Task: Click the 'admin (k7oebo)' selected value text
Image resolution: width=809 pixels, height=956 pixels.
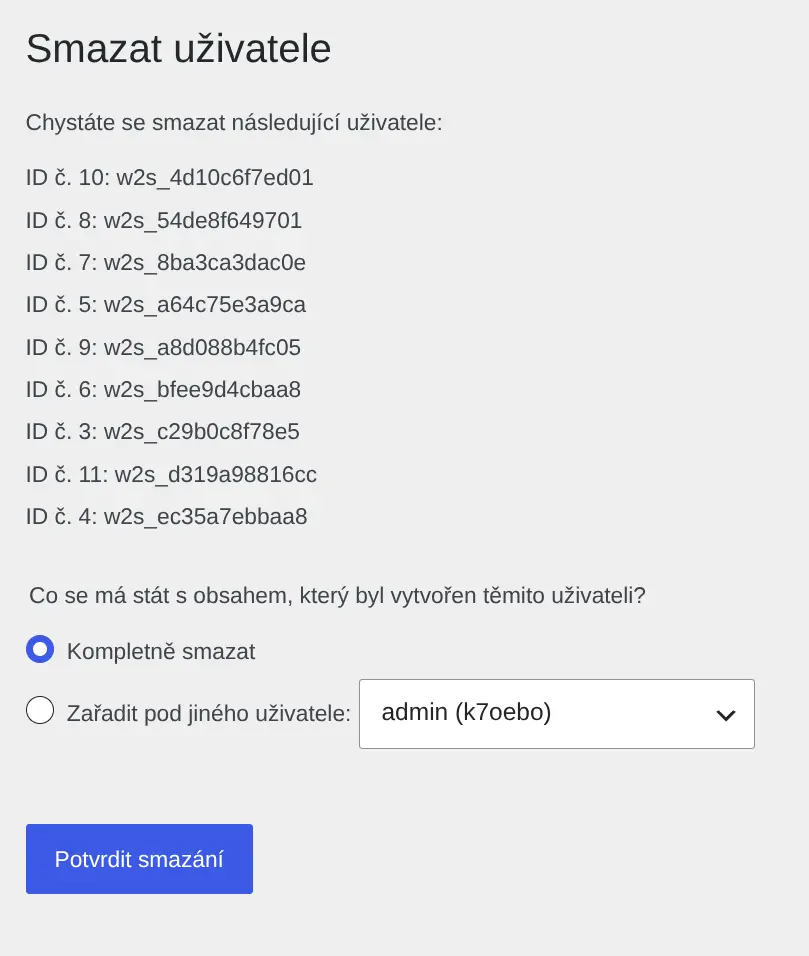Action: pyautogui.click(x=466, y=712)
